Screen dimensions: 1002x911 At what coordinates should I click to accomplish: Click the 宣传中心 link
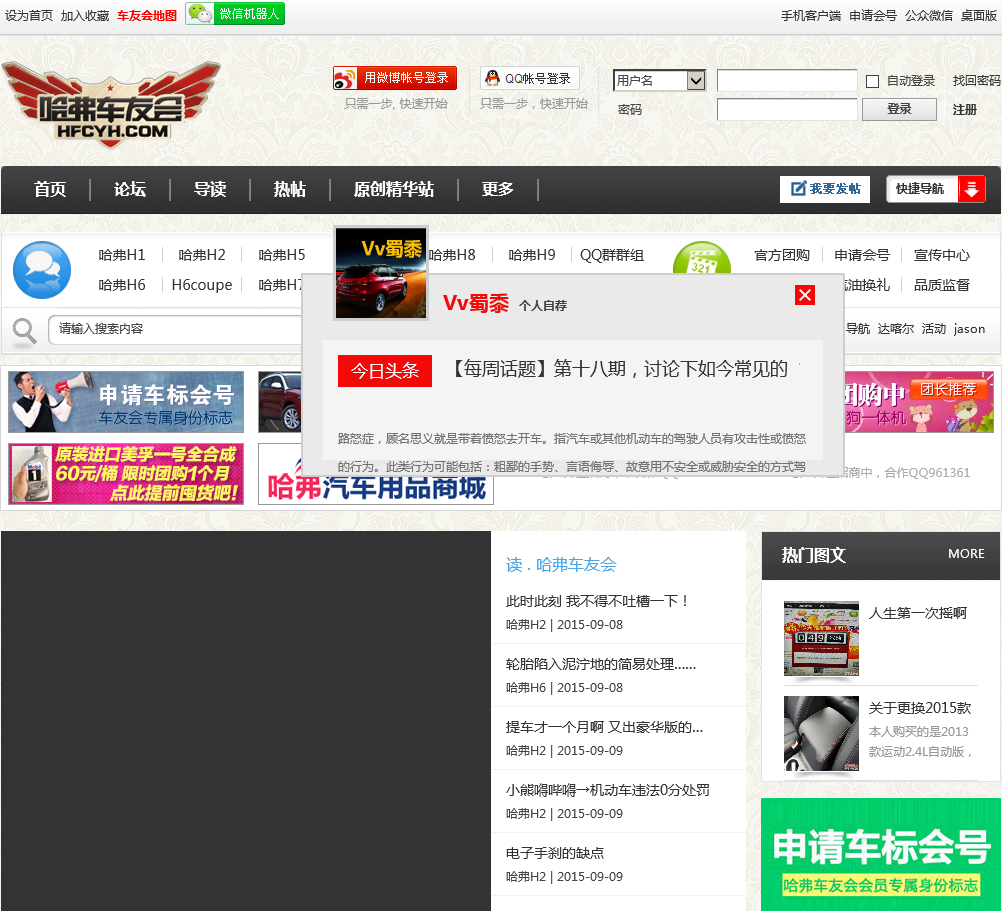coord(941,255)
